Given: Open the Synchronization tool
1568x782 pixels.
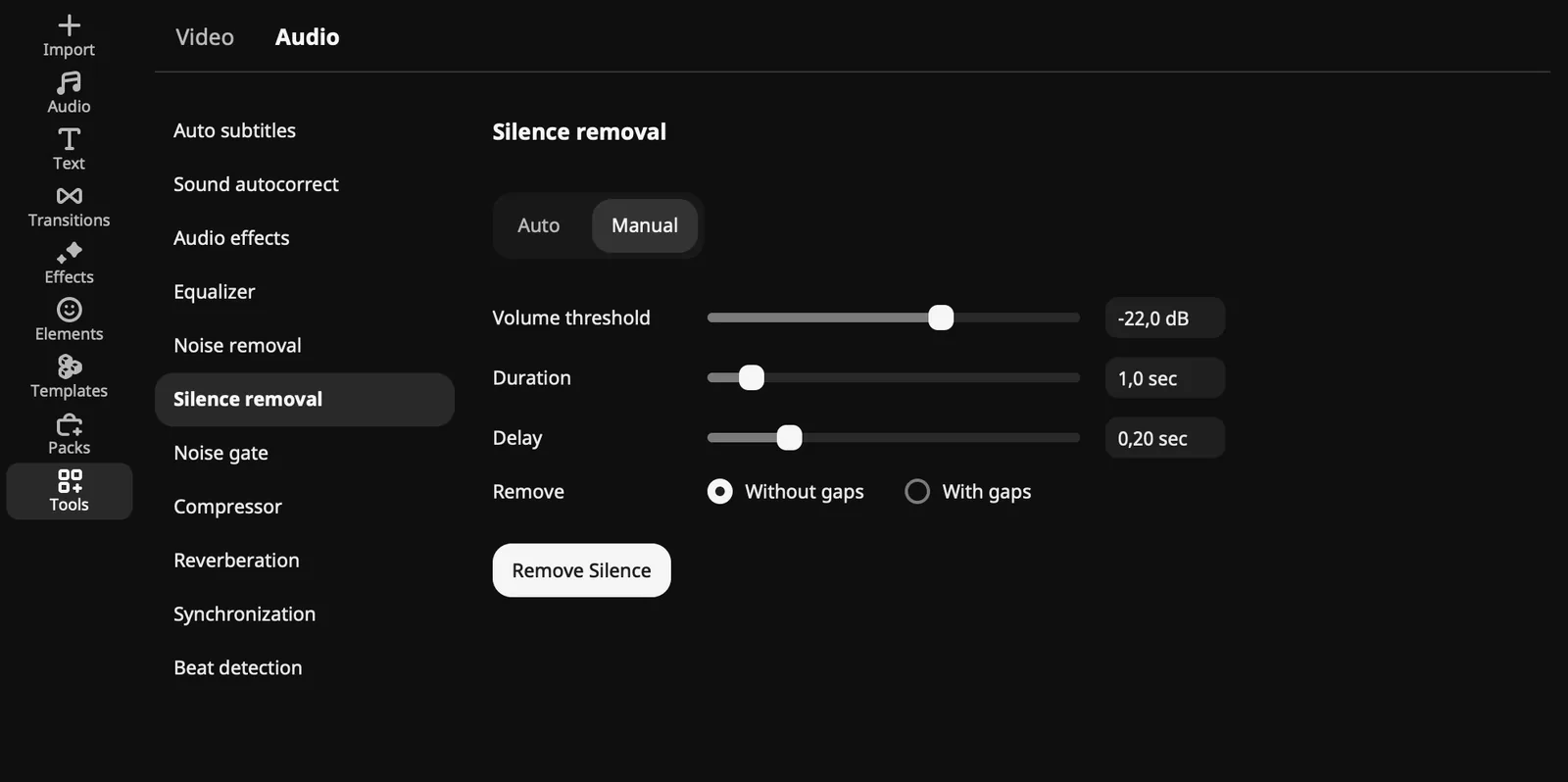Looking at the screenshot, I should (x=244, y=614).
